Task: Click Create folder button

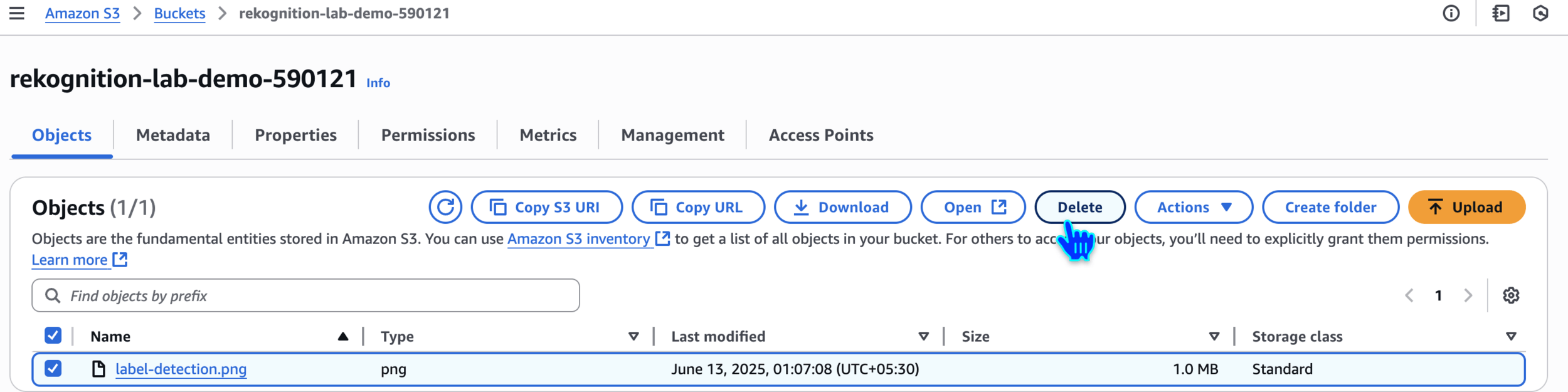Action: [x=1330, y=207]
